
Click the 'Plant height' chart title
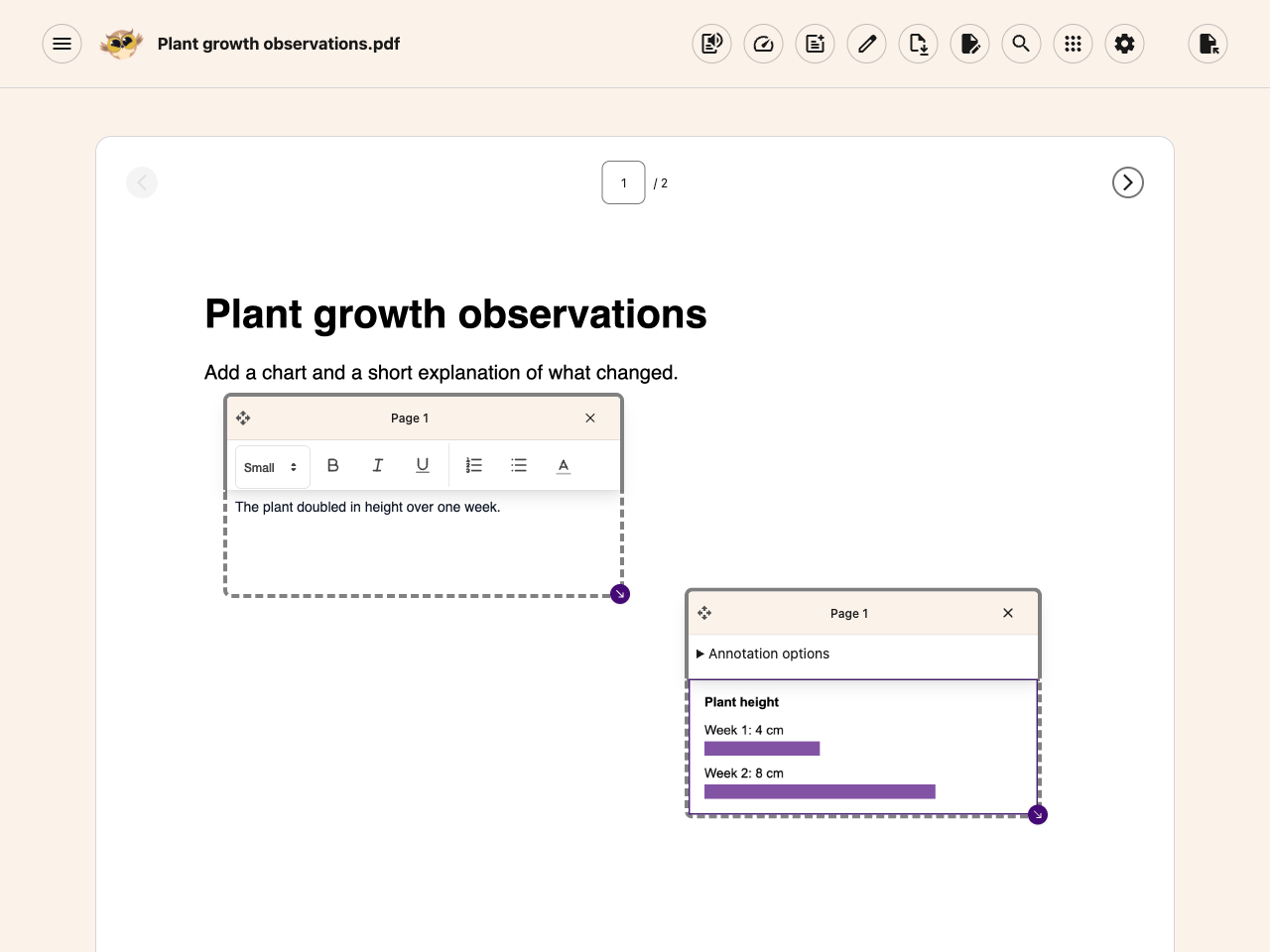[741, 702]
